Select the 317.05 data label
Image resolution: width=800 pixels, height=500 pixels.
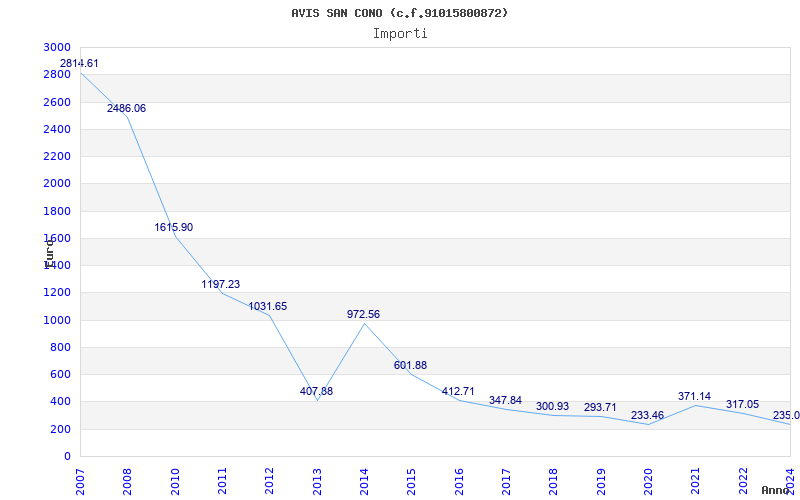tap(742, 405)
